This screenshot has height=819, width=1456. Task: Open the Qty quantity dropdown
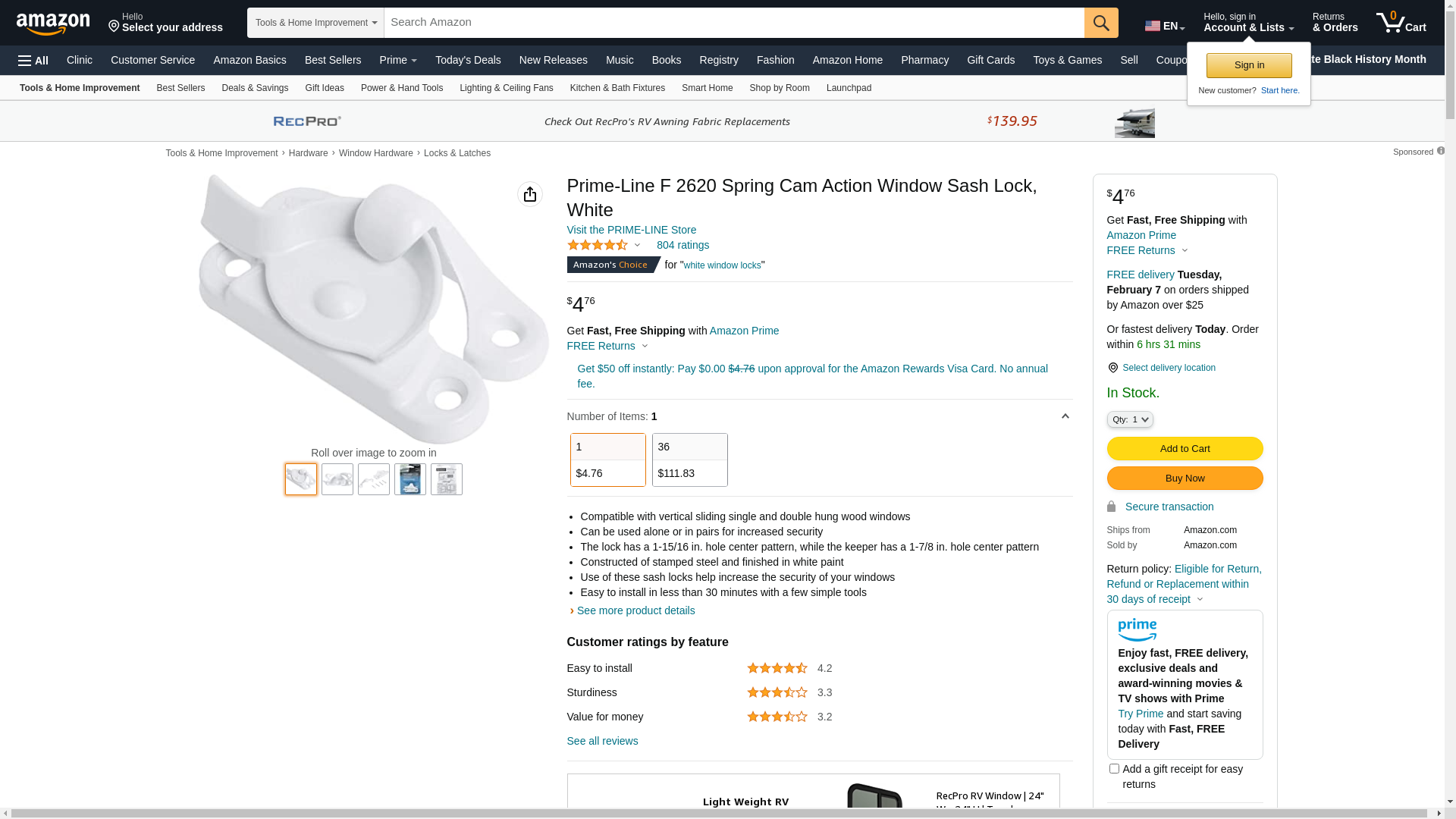click(1130, 419)
